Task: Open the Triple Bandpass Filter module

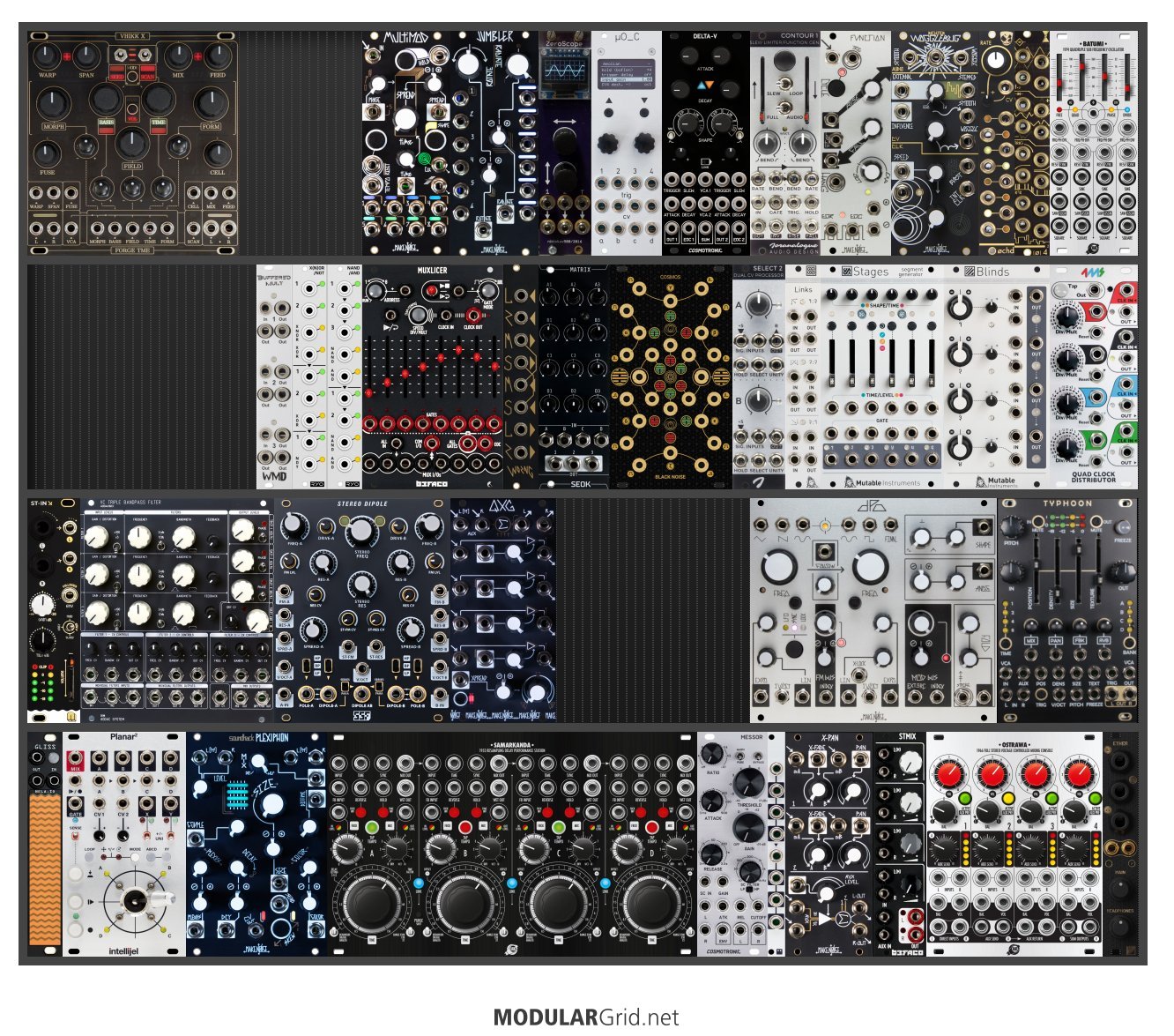Action: (177, 609)
